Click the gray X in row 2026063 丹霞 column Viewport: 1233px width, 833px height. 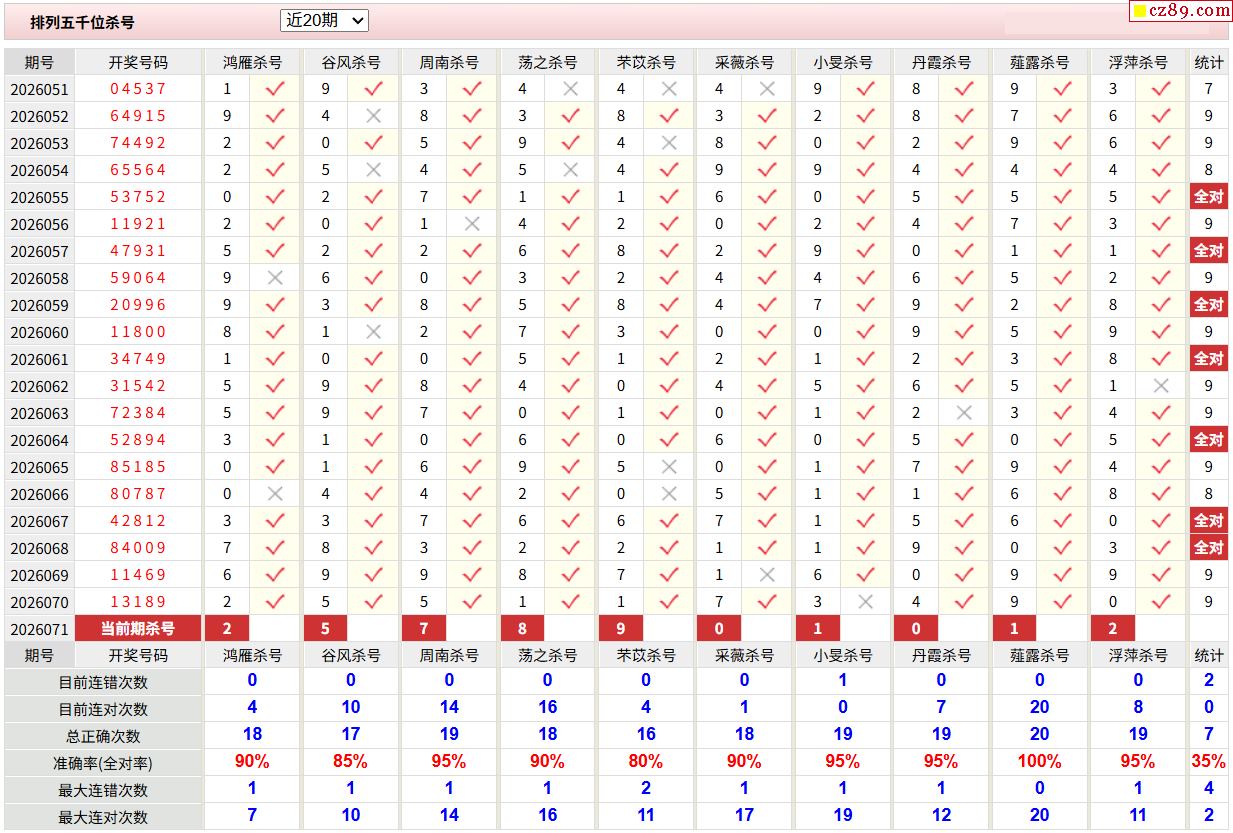[964, 413]
